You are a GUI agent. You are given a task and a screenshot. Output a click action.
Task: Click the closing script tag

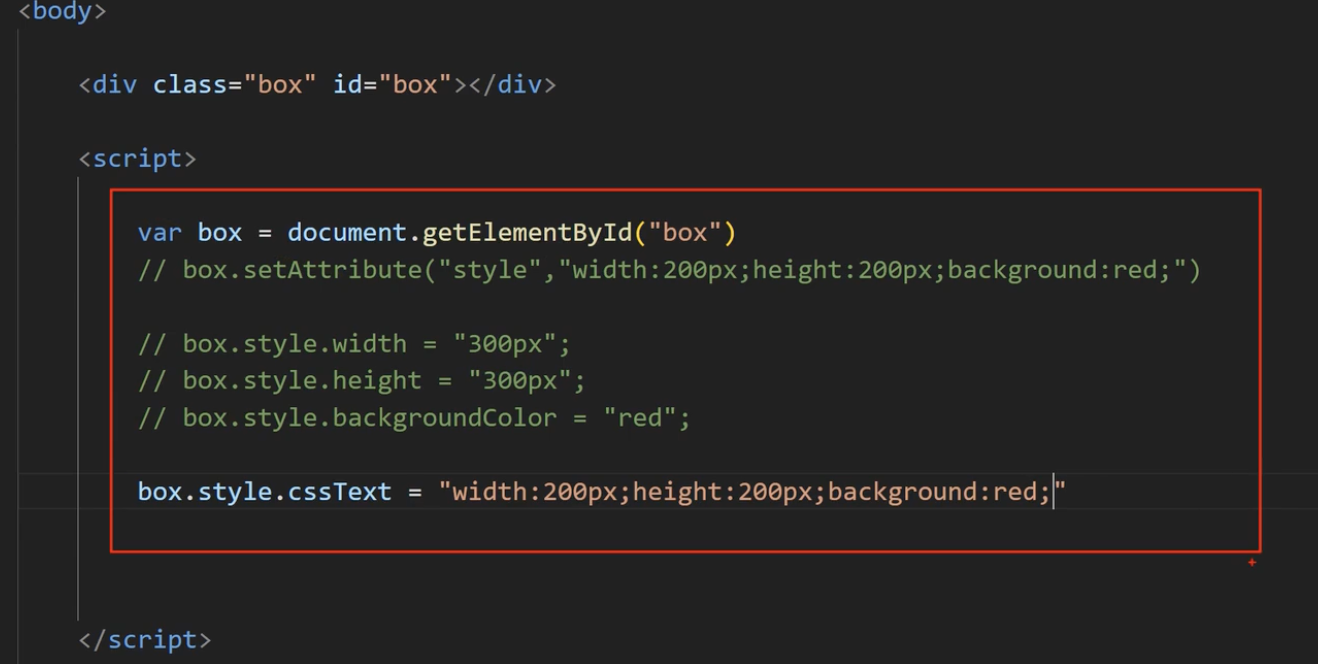145,640
